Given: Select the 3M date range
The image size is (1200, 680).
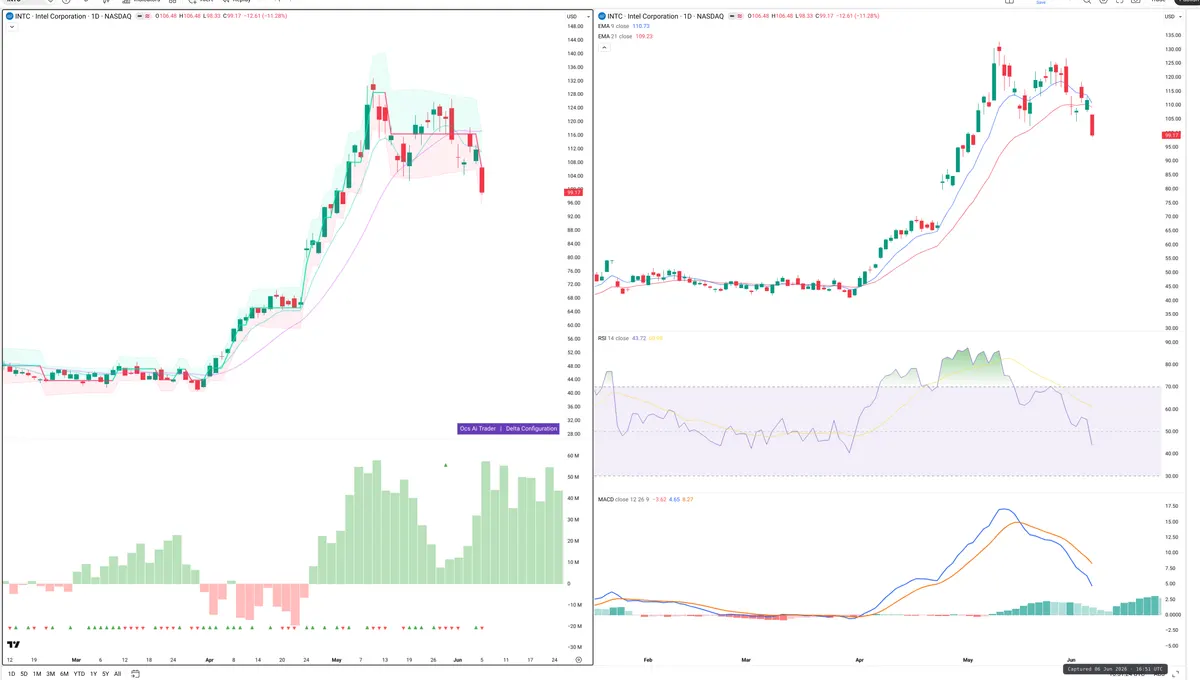Looking at the screenshot, I should pos(50,674).
